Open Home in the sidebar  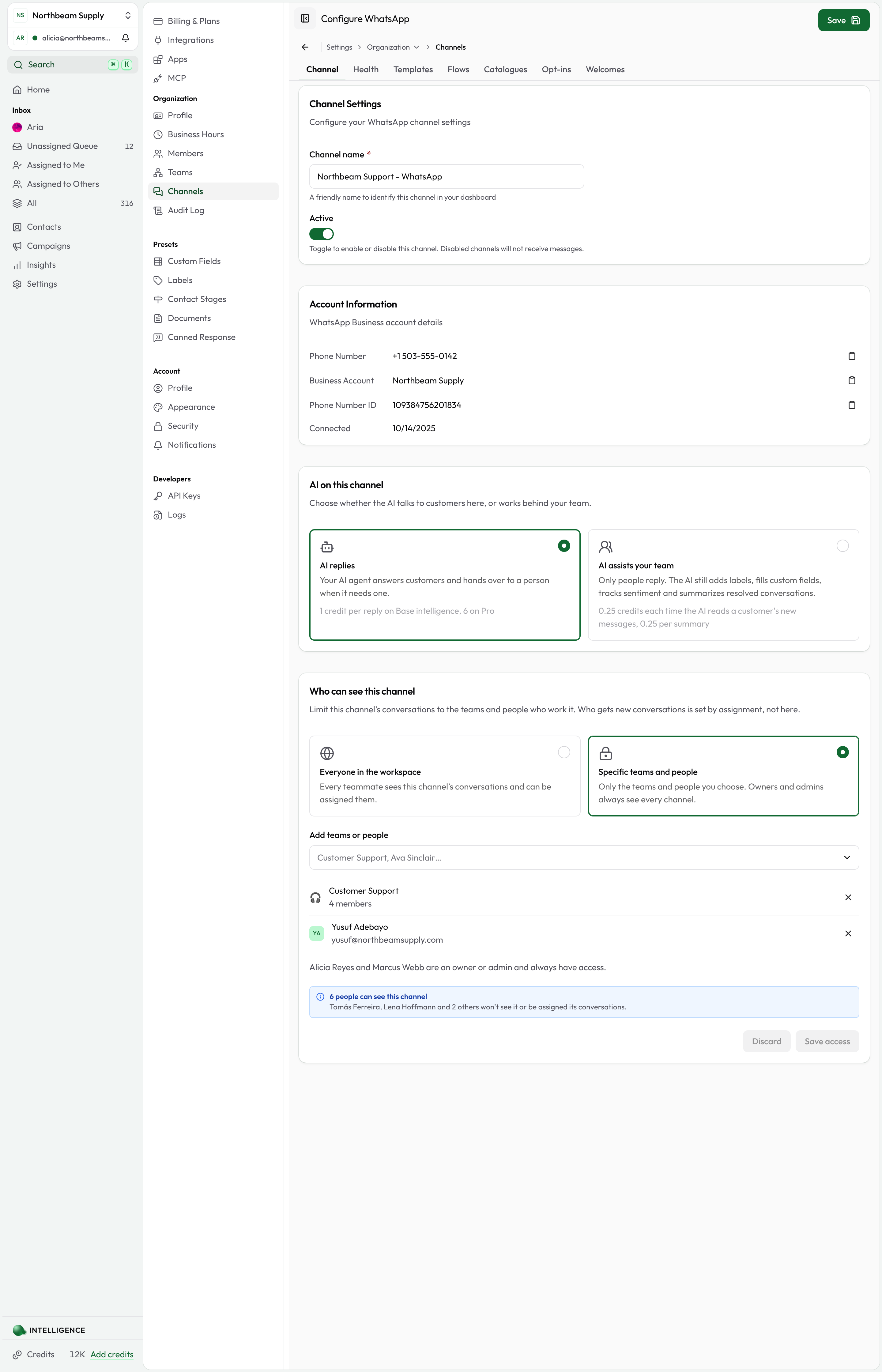[73, 90]
